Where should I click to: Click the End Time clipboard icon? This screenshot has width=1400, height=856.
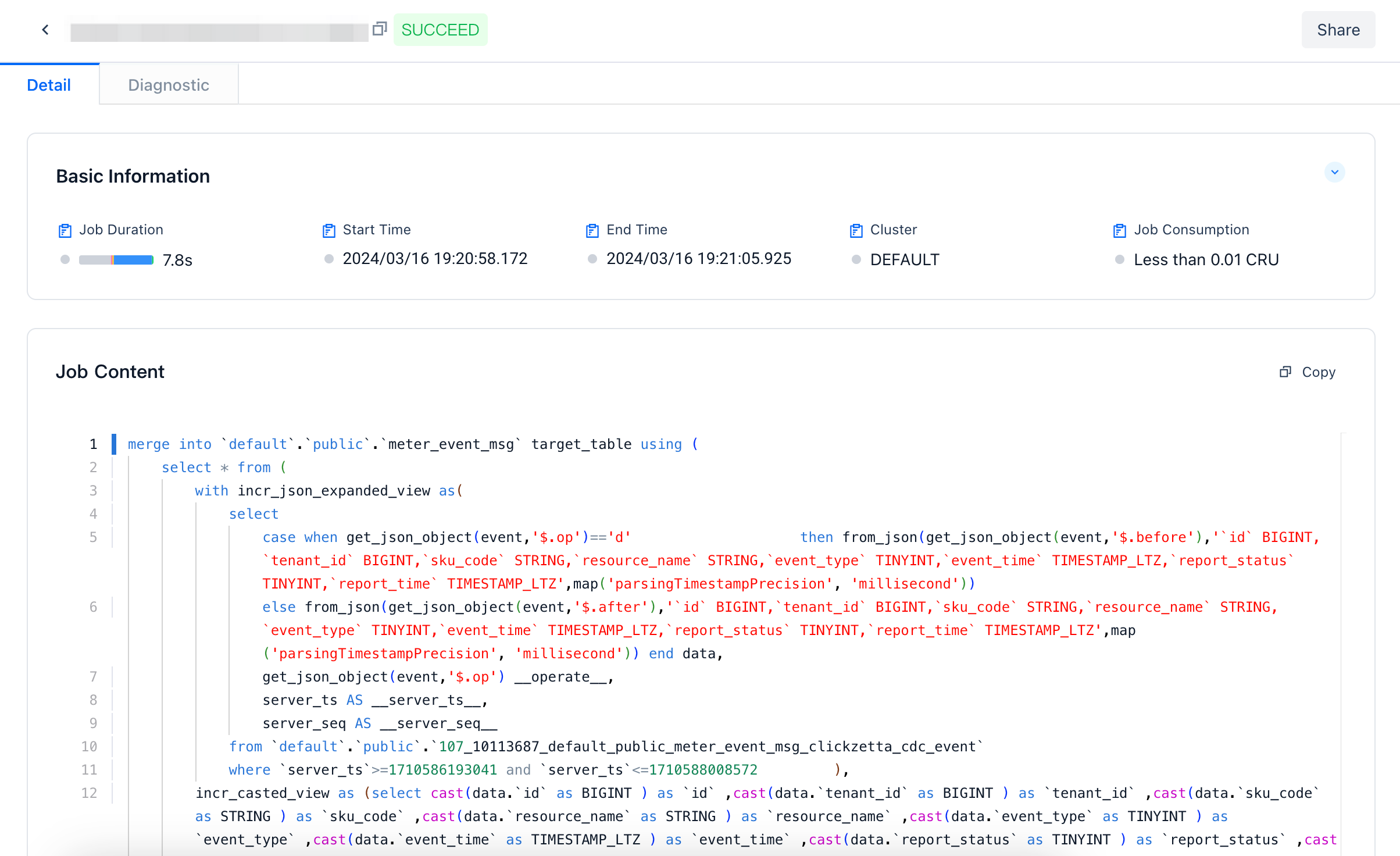(x=592, y=230)
